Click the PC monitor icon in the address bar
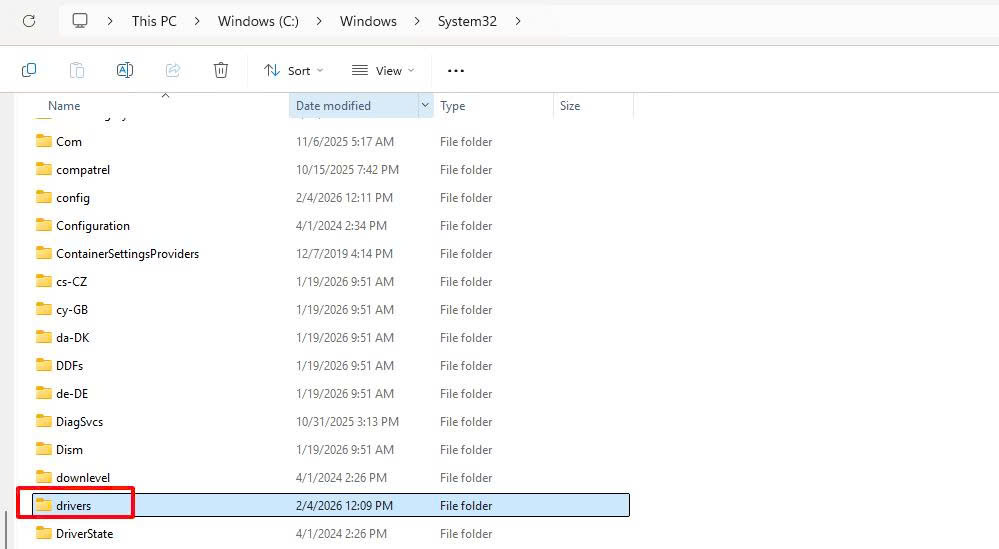This screenshot has width=999, height=549. [x=80, y=21]
